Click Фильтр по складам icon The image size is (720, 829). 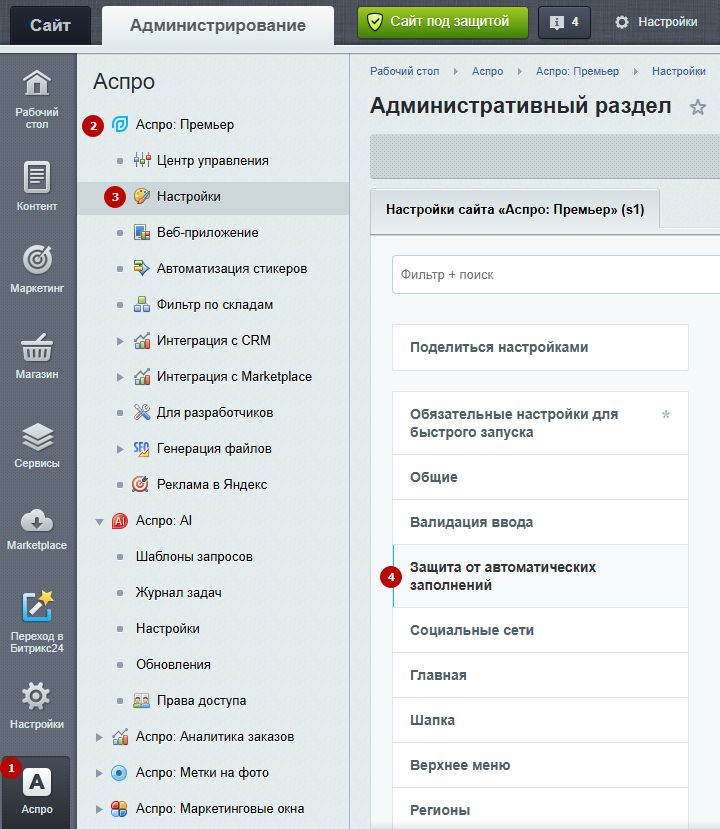point(142,304)
